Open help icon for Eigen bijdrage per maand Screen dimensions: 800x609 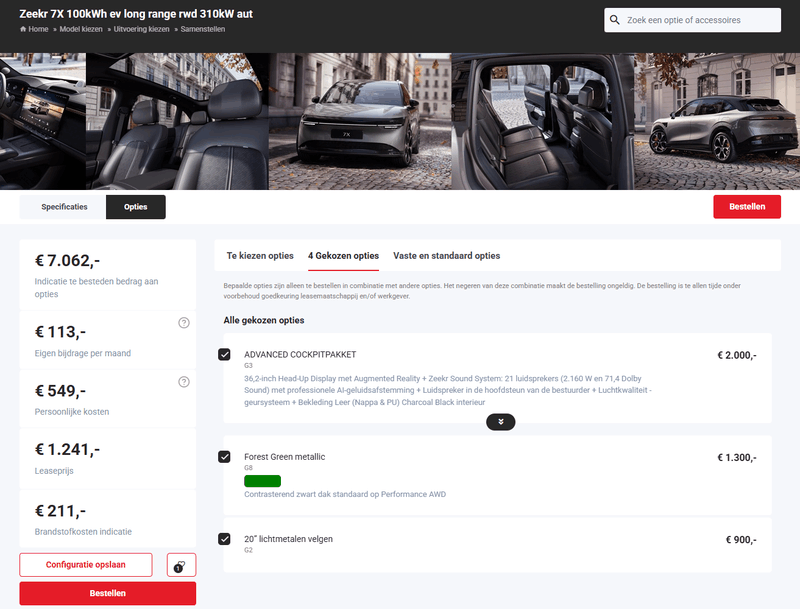184,323
